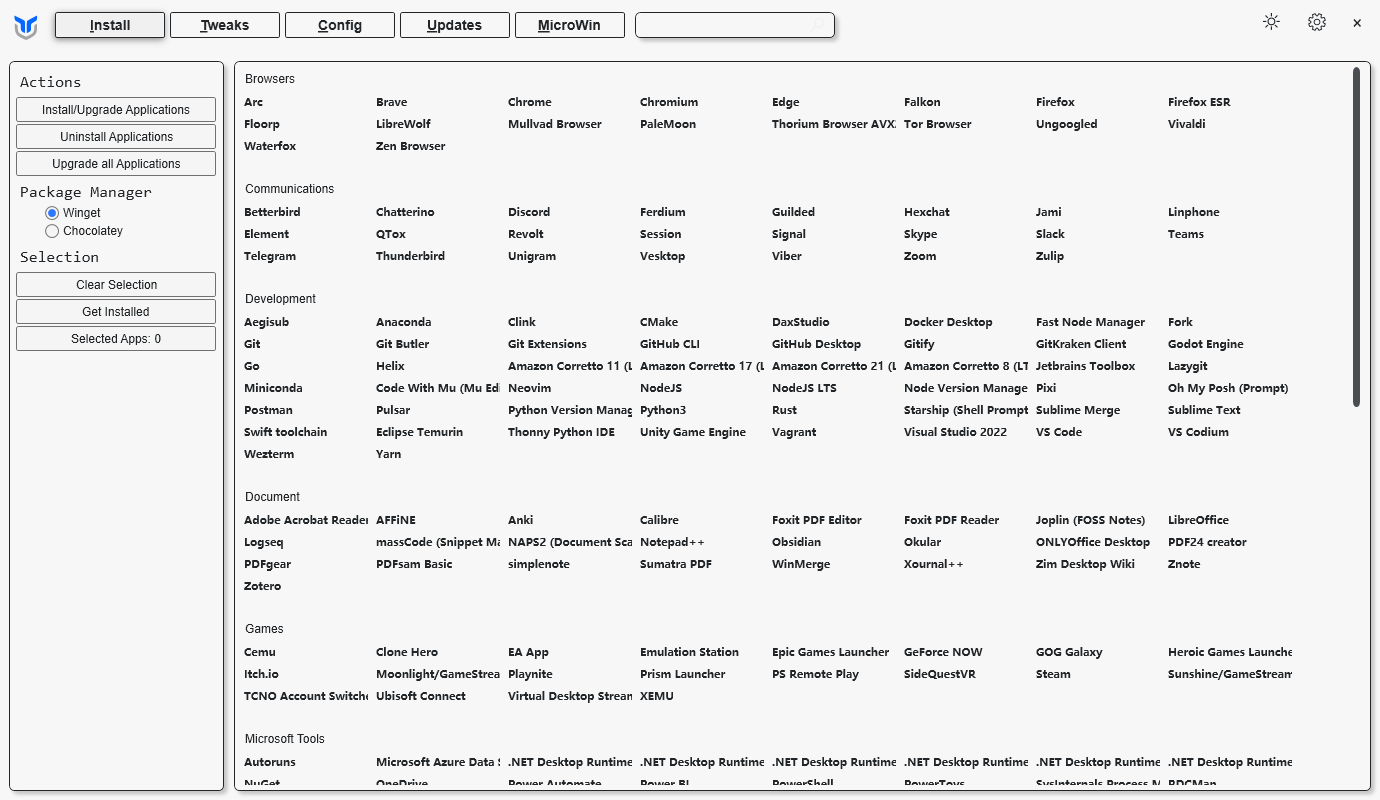Select LibreOffice in Document
This screenshot has width=1380, height=800.
point(1198,520)
